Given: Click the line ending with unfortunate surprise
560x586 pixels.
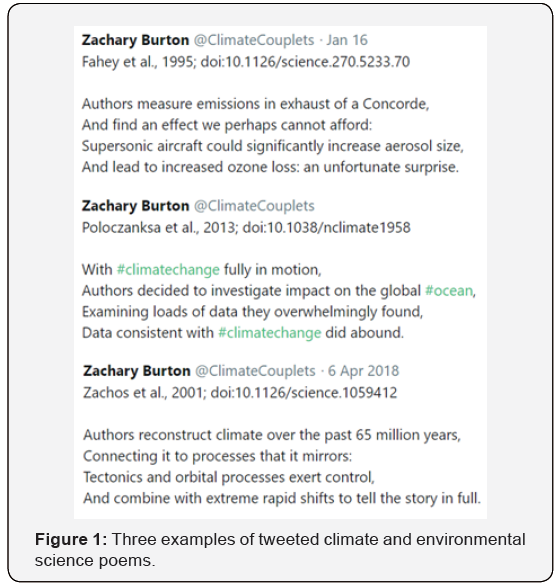Looking at the screenshot, I should tap(270, 167).
